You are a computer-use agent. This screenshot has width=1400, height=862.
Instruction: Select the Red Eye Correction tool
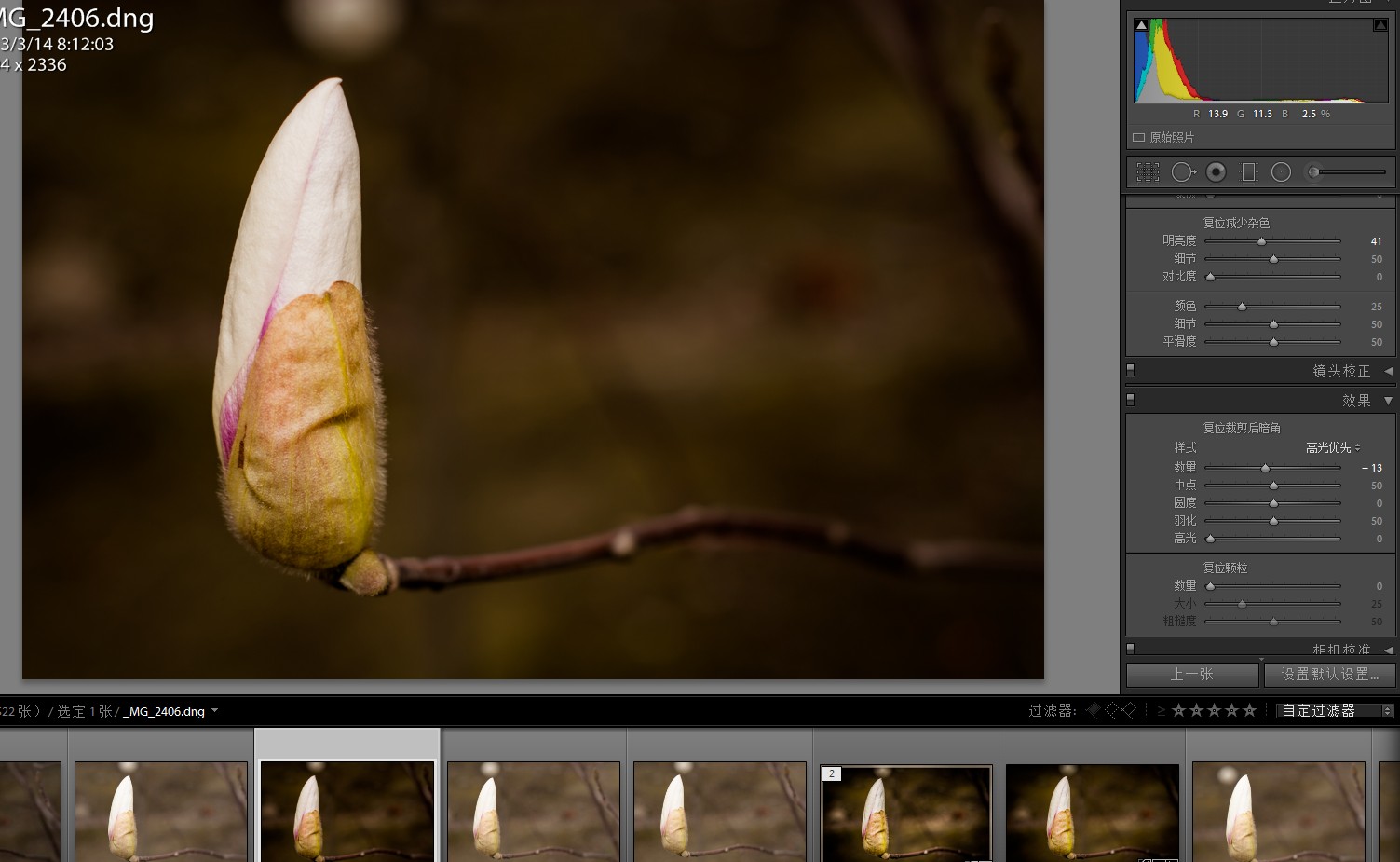pyautogui.click(x=1216, y=172)
